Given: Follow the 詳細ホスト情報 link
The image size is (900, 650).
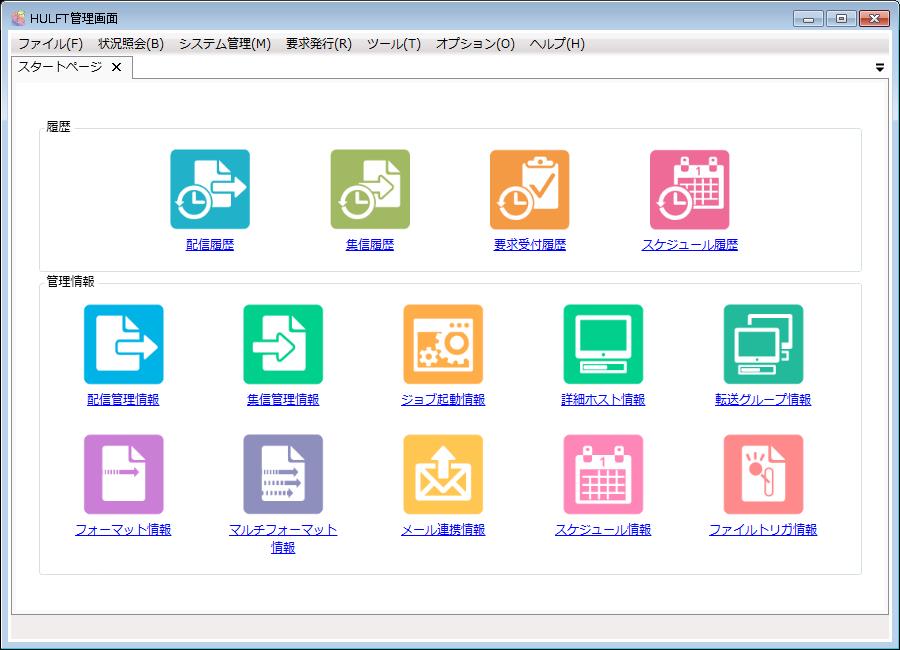Looking at the screenshot, I should click(x=603, y=400).
